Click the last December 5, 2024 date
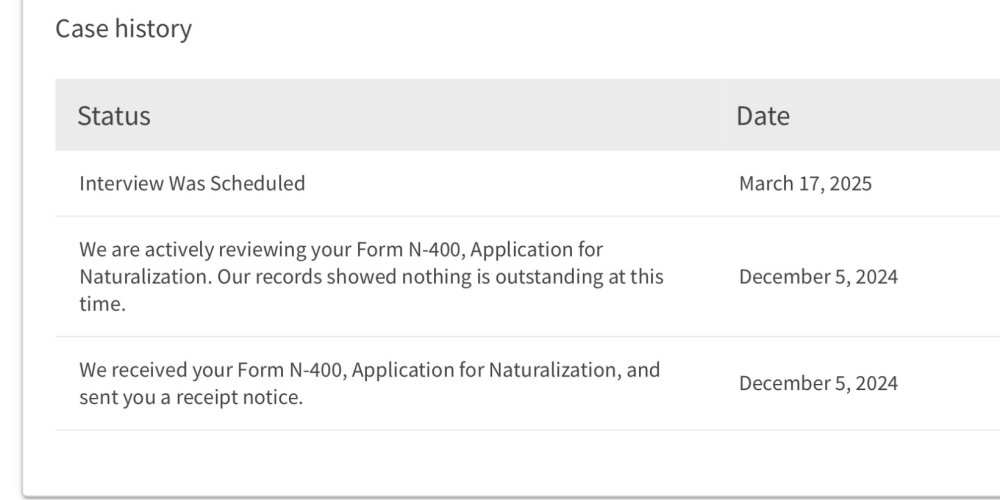The width and height of the screenshot is (1000, 500). pos(818,384)
